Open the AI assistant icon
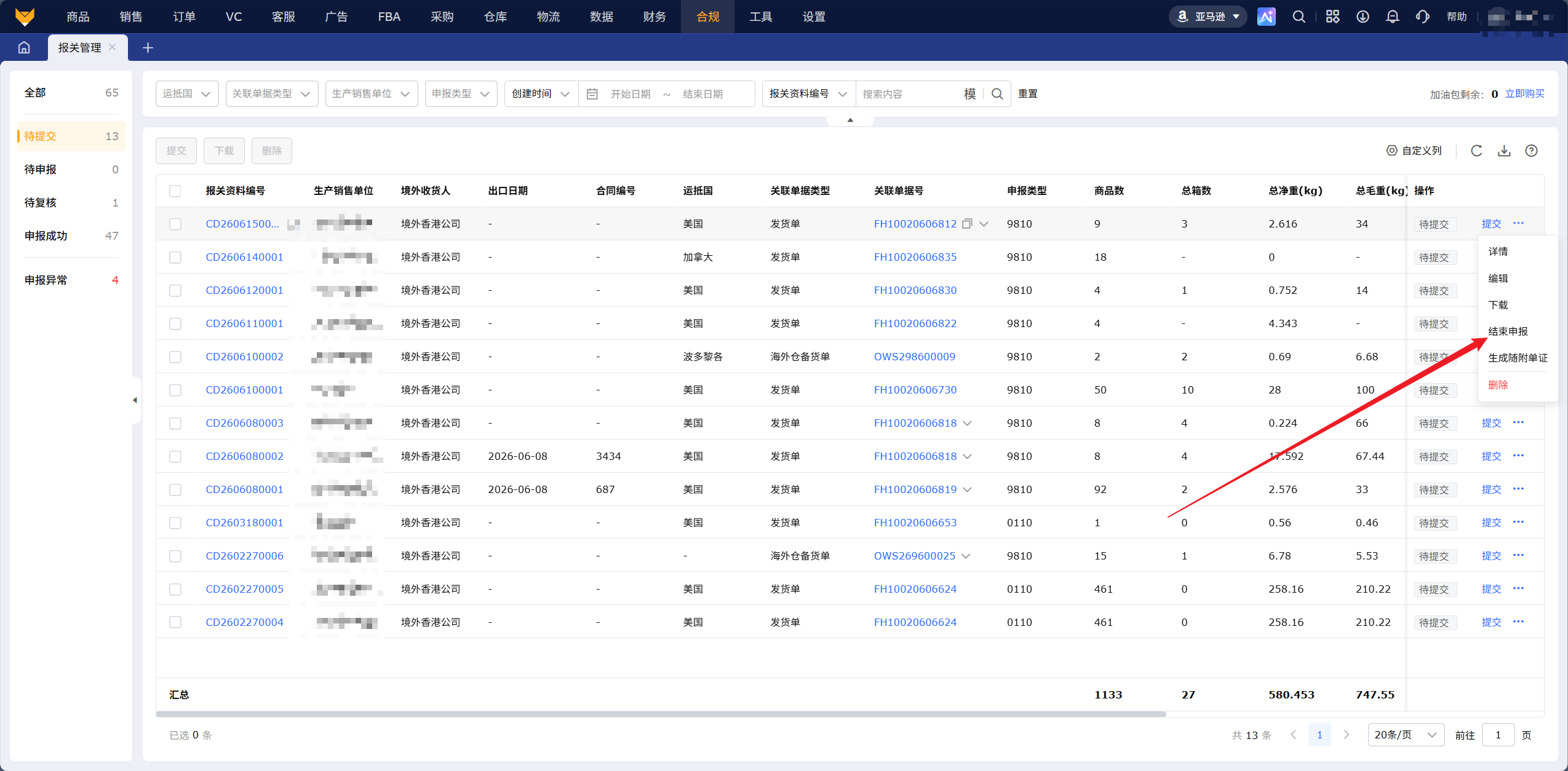 pos(1266,17)
